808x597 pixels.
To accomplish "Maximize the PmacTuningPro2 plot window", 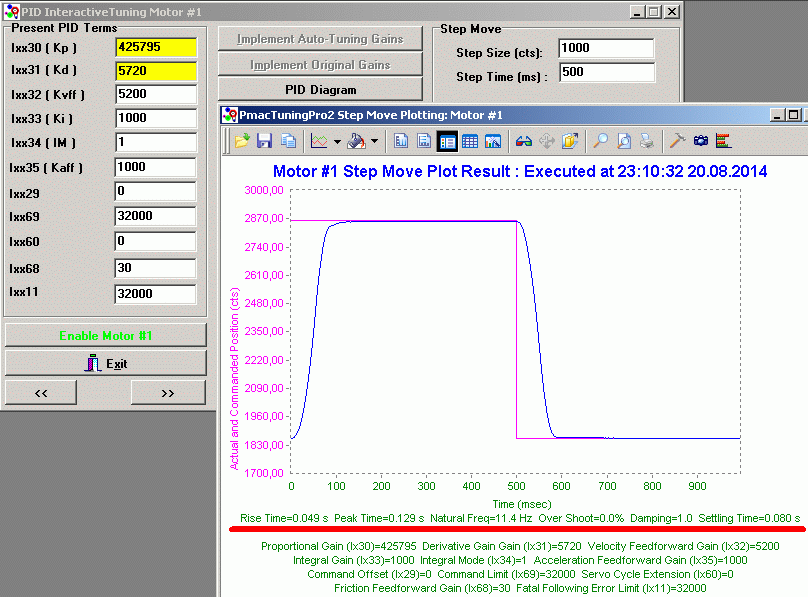I will tap(794, 115).
